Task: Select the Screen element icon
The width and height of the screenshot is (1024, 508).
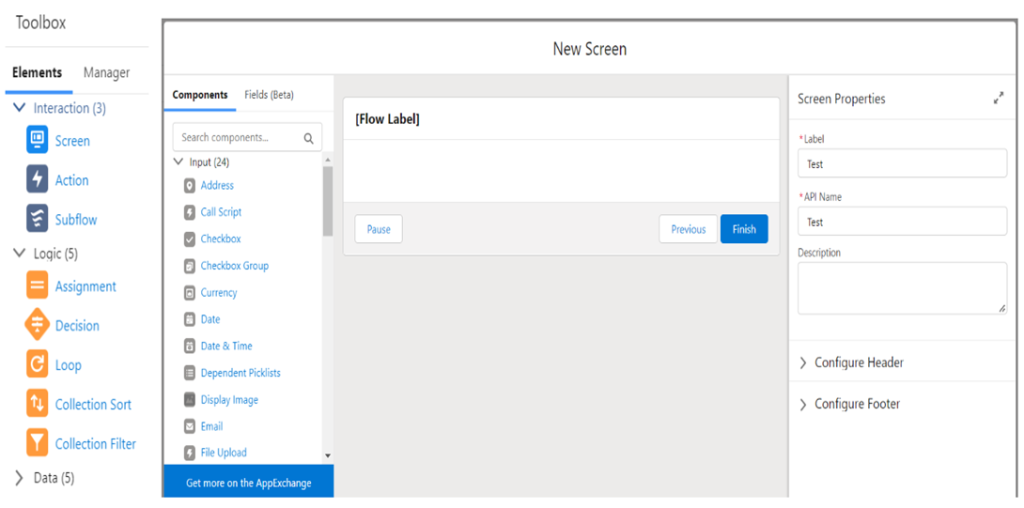Action: [37, 140]
